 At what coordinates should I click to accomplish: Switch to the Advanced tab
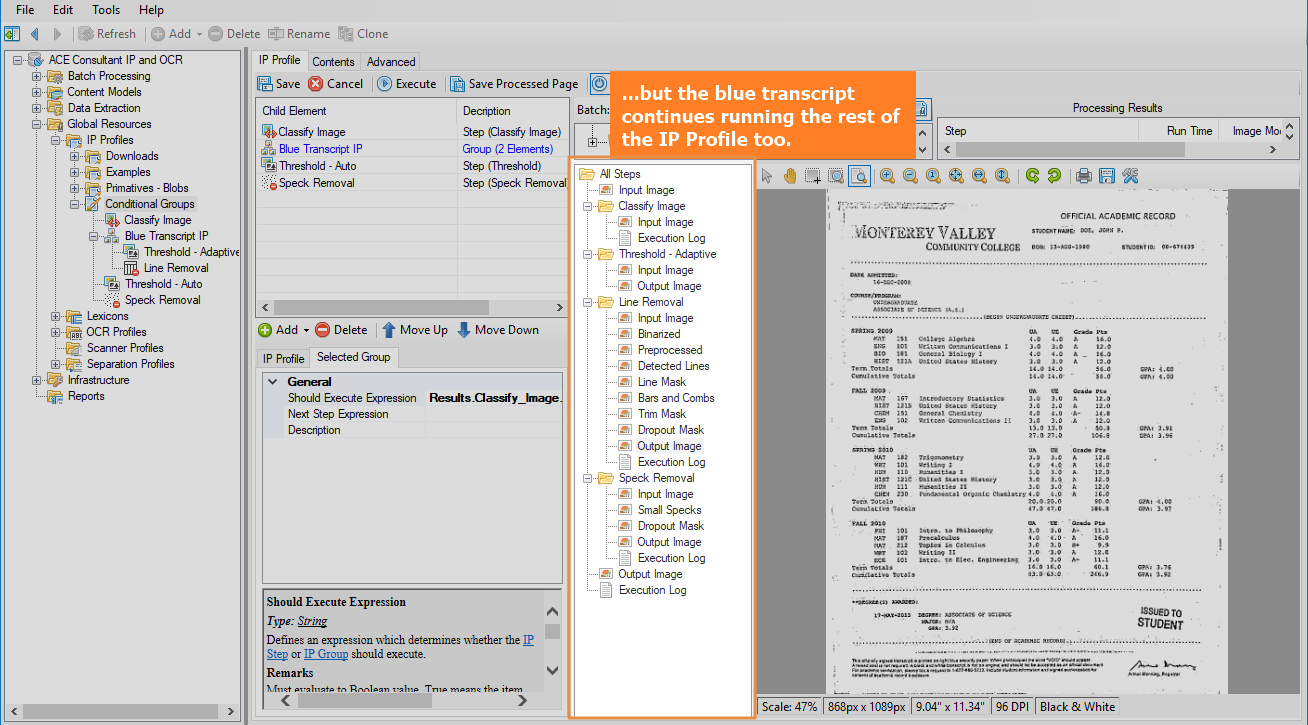tap(391, 61)
